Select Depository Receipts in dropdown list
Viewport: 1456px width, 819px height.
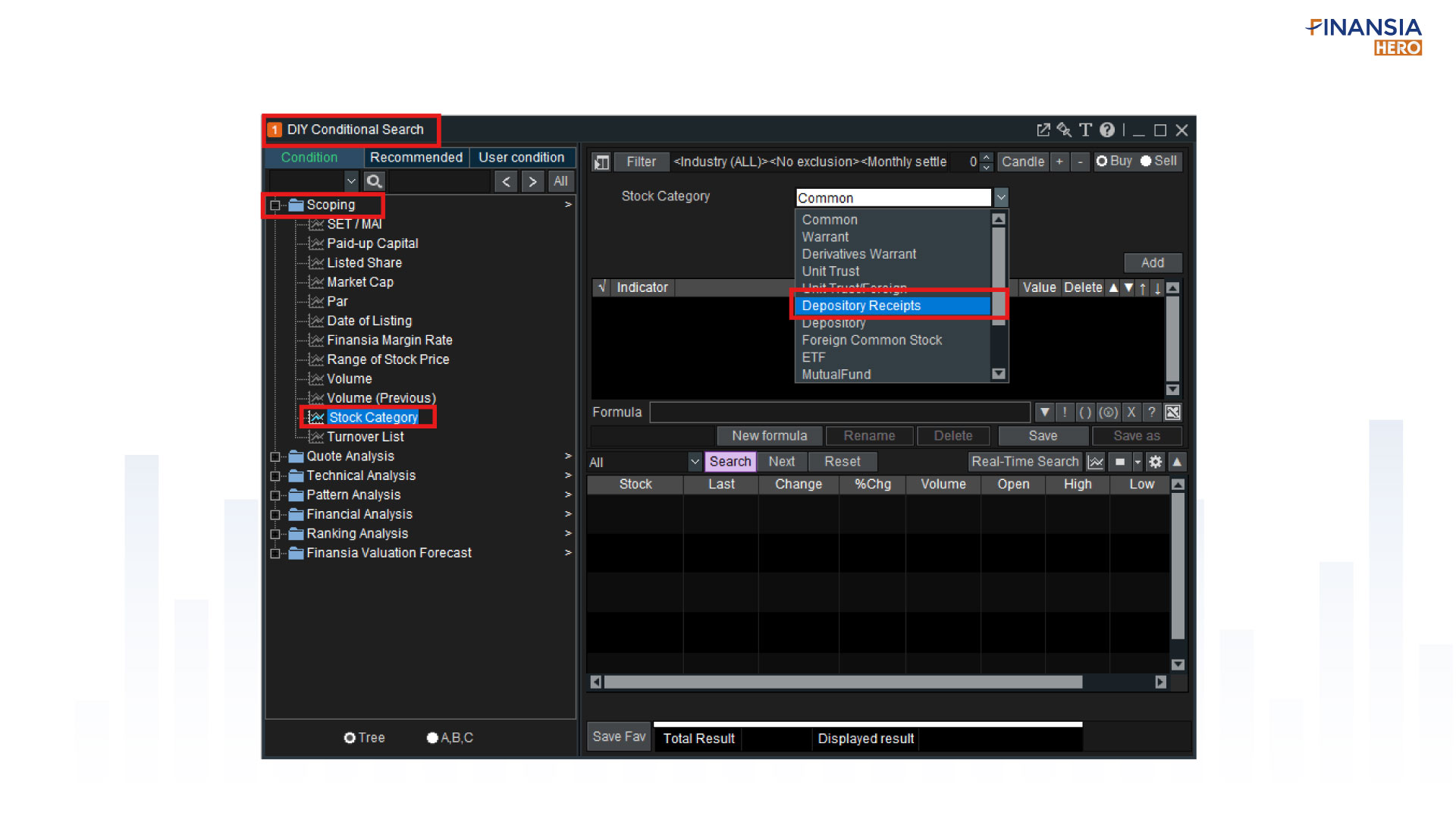893,306
